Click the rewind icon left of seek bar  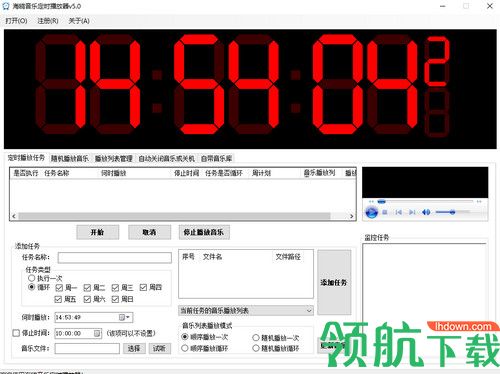(371, 202)
